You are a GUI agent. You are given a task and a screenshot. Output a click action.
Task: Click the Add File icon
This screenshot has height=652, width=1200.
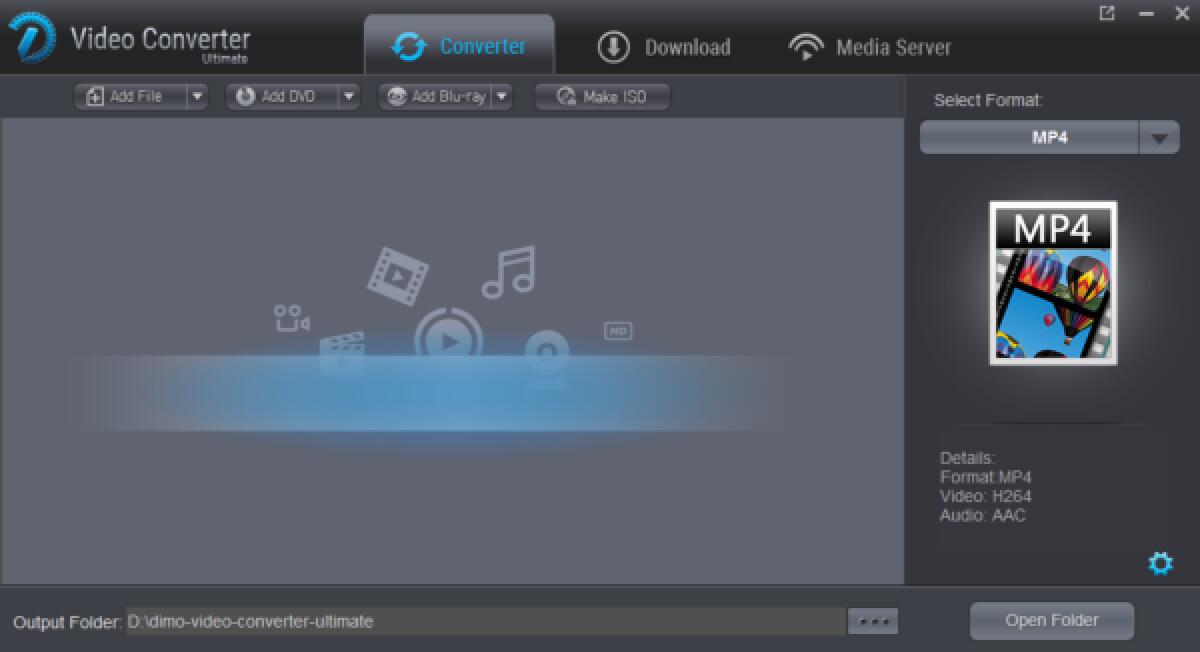tap(93, 96)
